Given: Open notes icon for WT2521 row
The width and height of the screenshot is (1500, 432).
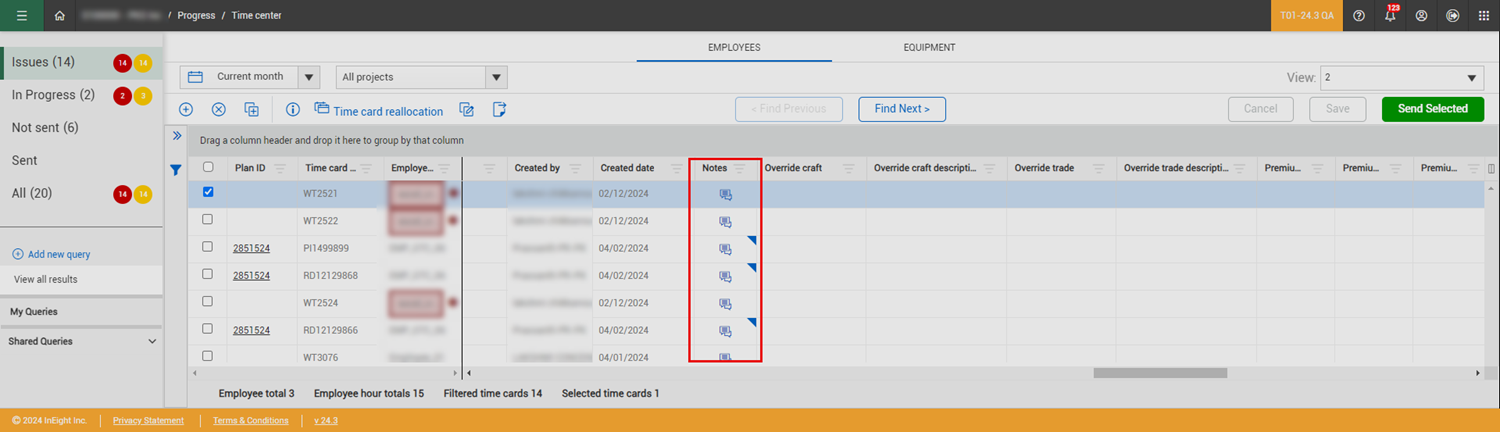Looking at the screenshot, I should point(726,196).
